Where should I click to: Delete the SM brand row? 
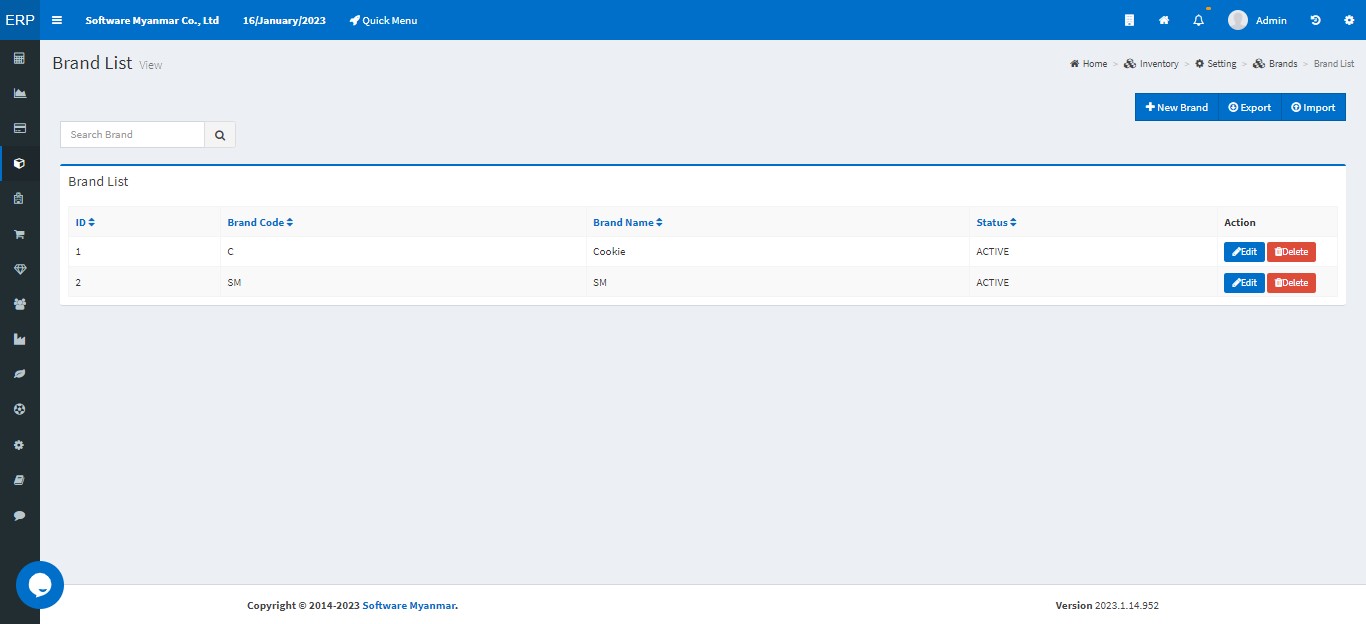pyautogui.click(x=1291, y=283)
